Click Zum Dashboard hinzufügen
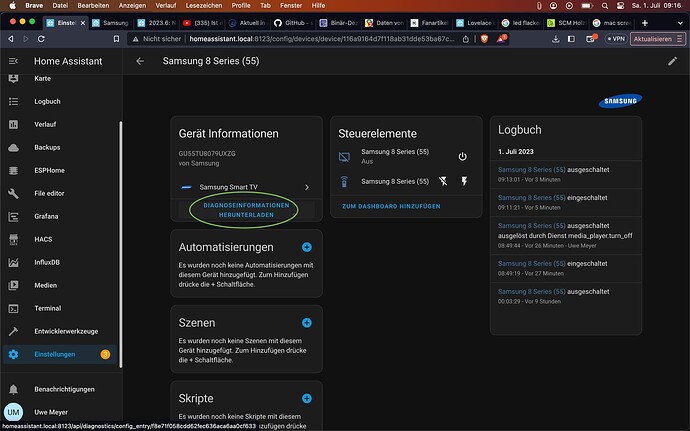This screenshot has height=431, width=690. [391, 206]
